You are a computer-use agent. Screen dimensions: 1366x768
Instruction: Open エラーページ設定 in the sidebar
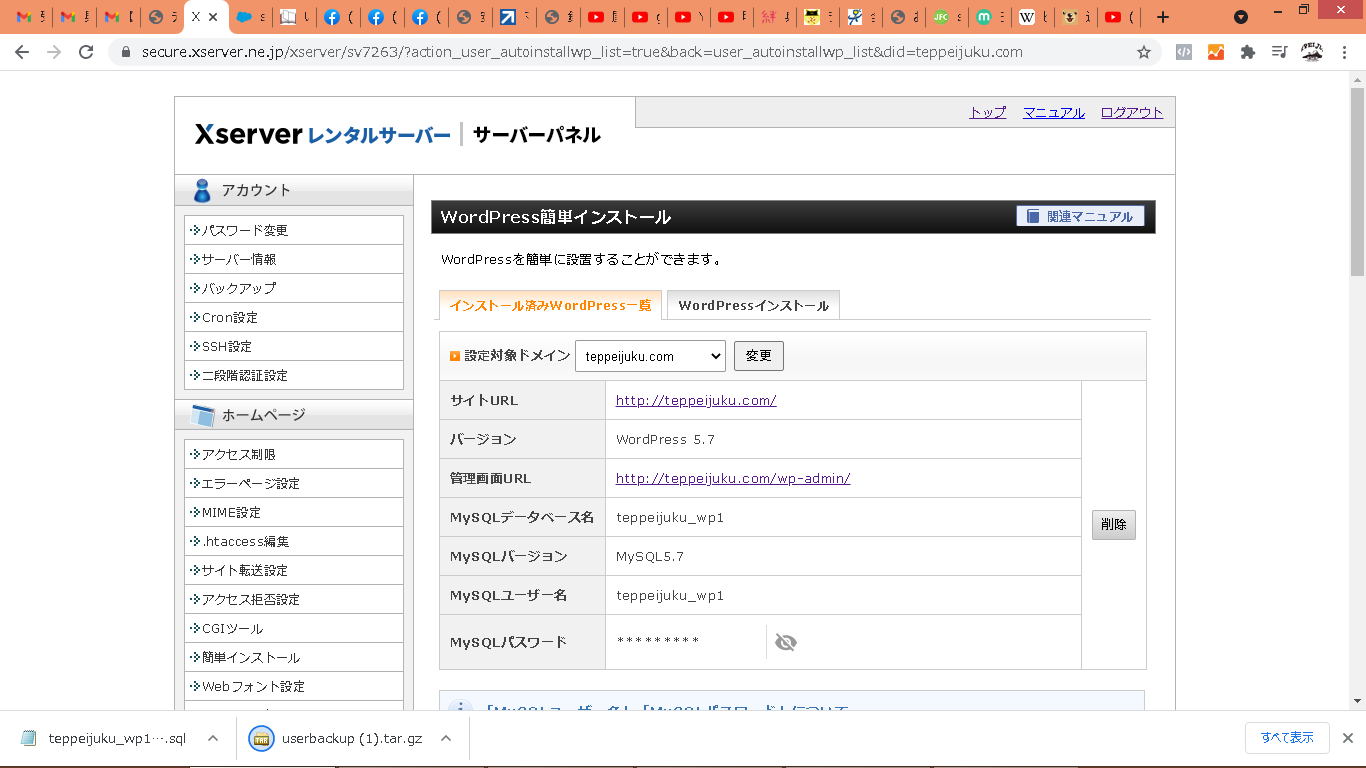(x=294, y=483)
